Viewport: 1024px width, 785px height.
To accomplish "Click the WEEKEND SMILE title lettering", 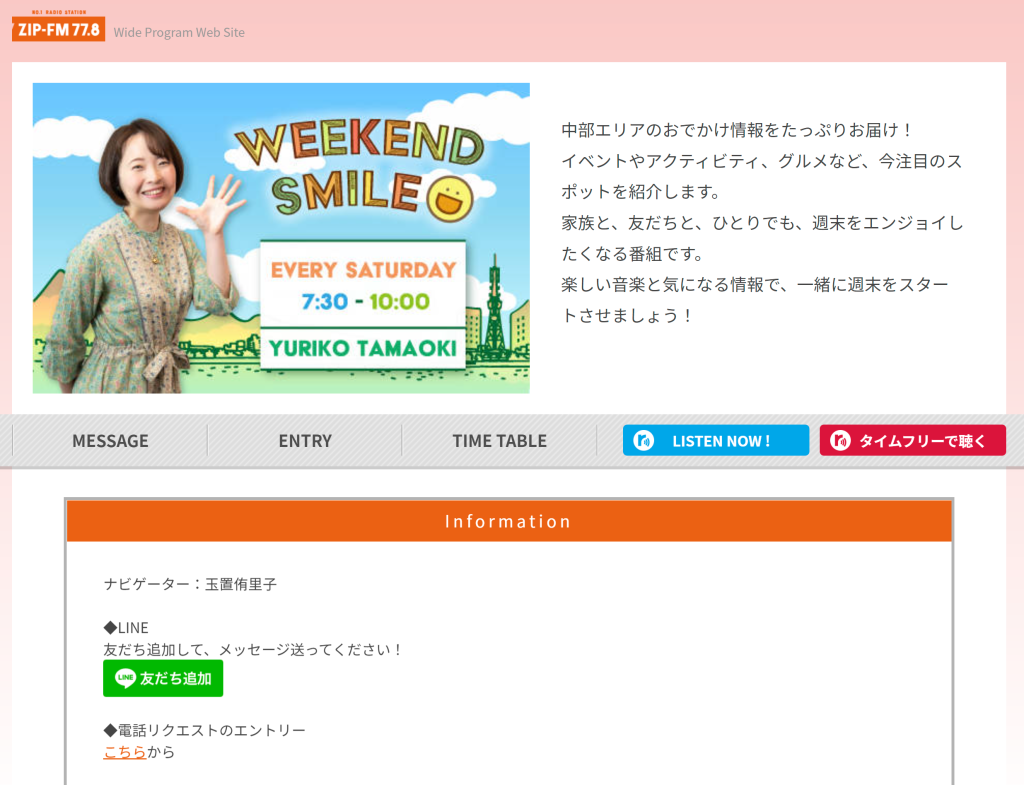I will (358, 168).
